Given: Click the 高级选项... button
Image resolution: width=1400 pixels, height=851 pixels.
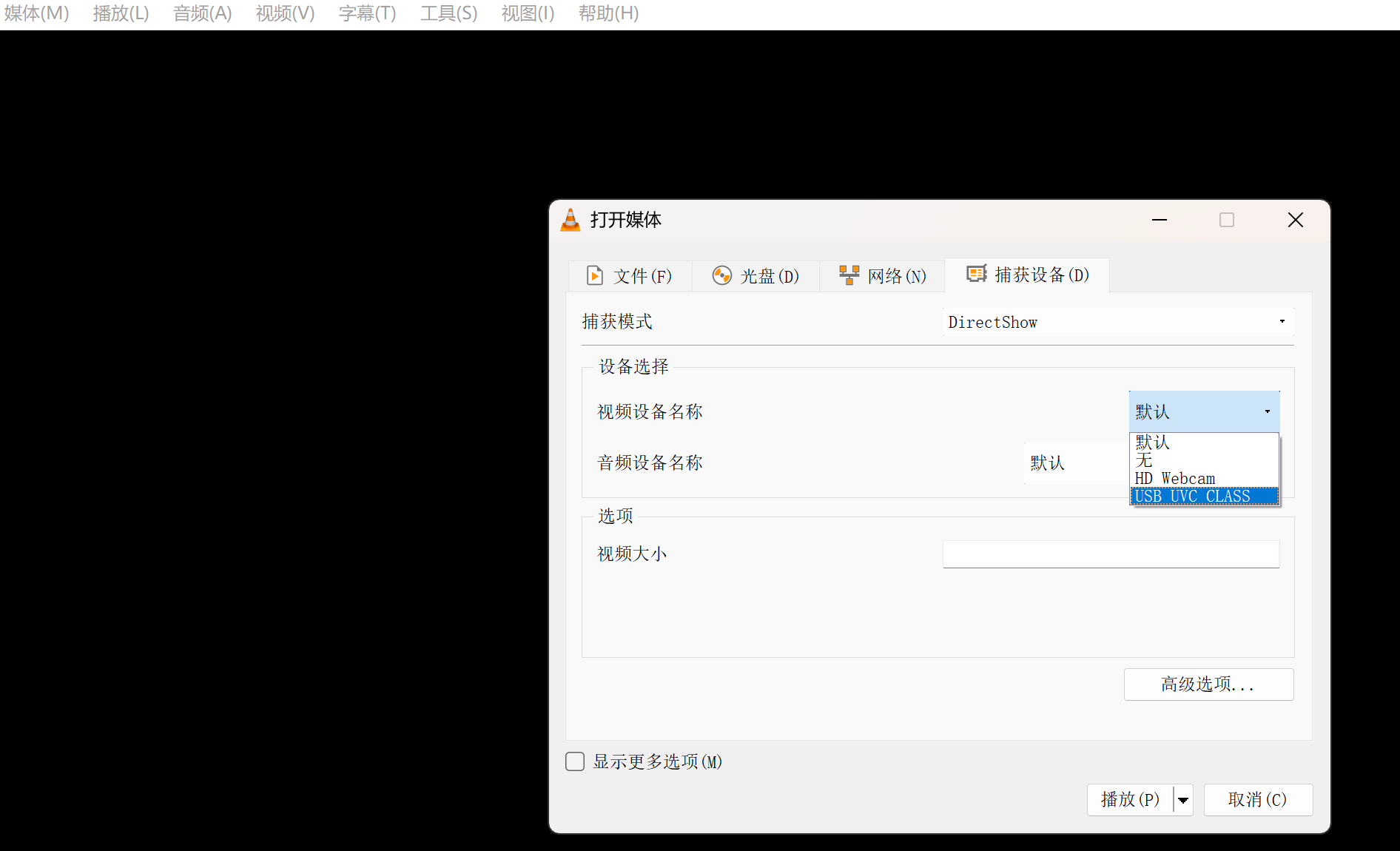Looking at the screenshot, I should [1208, 684].
